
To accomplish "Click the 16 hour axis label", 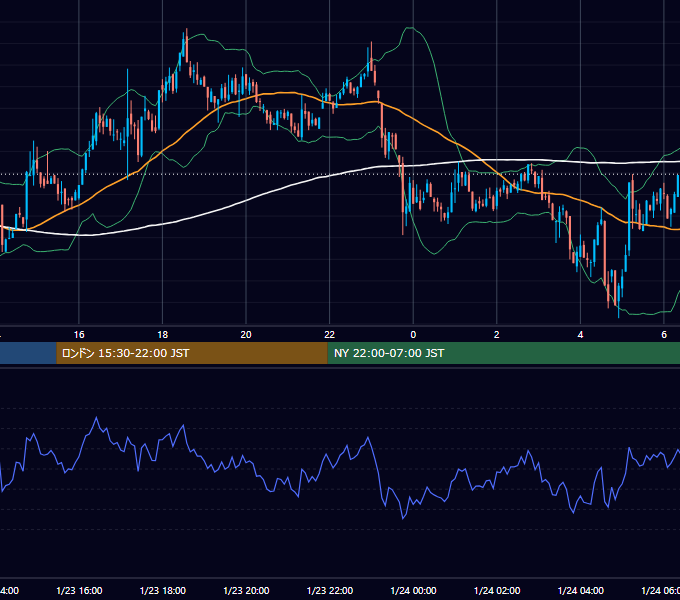I will tap(79, 335).
